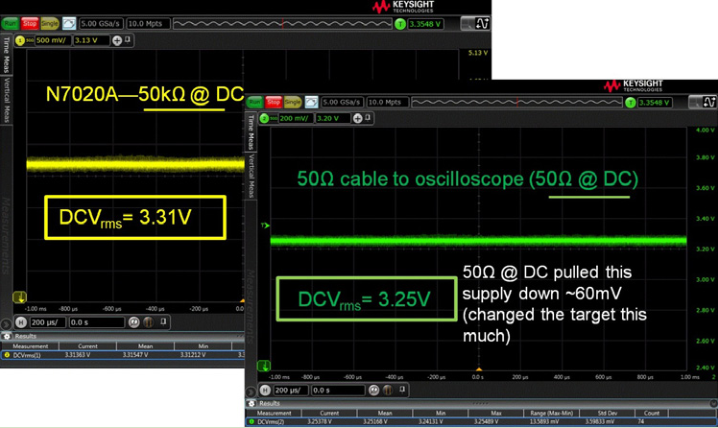Open the 5.00 GSa/s sample rate field, yellow window
The width and height of the screenshot is (718, 428).
(x=101, y=23)
